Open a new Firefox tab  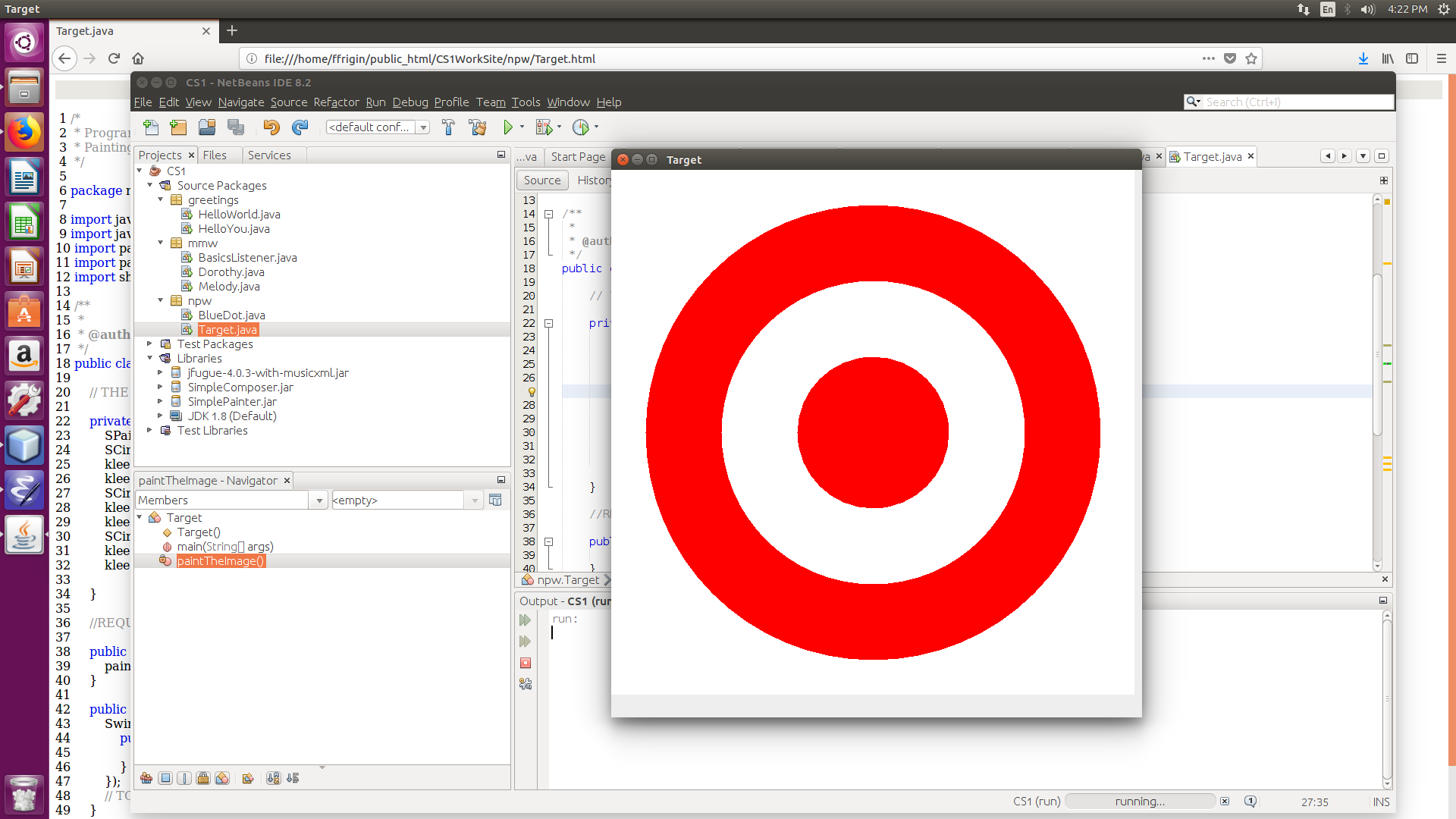(x=232, y=30)
